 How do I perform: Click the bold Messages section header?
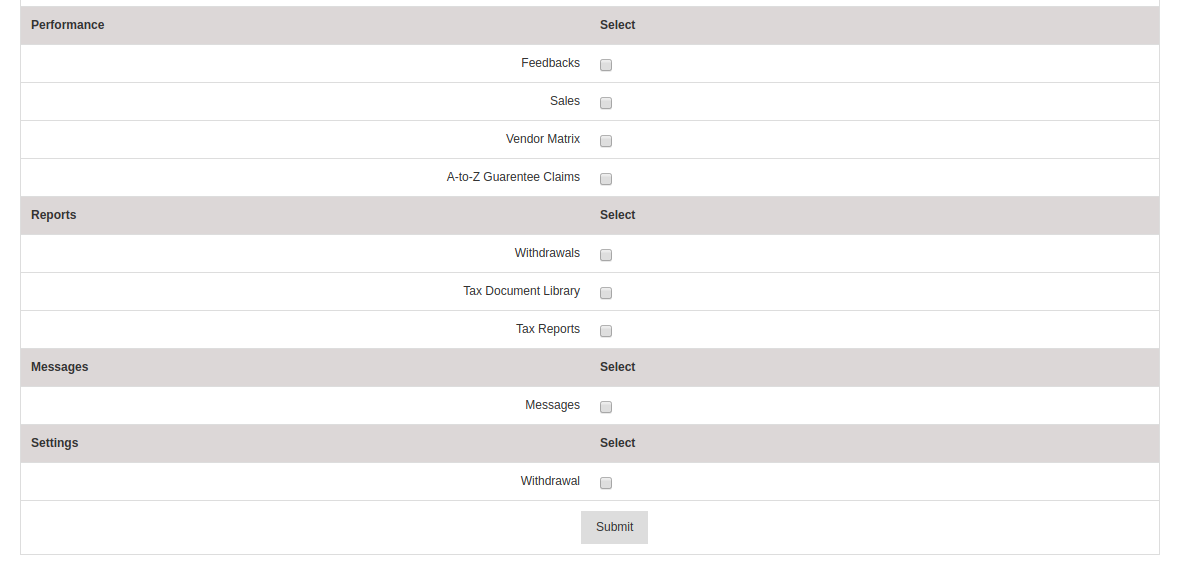point(59,367)
